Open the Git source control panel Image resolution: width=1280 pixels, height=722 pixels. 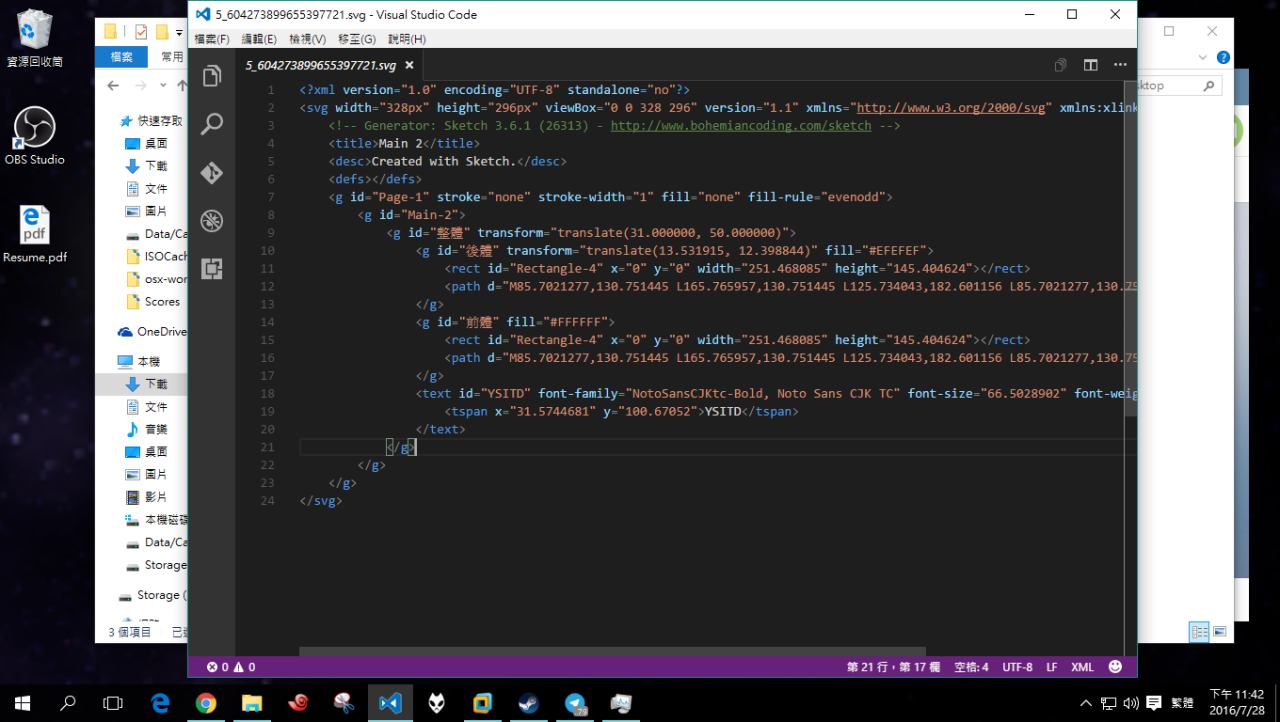point(212,173)
